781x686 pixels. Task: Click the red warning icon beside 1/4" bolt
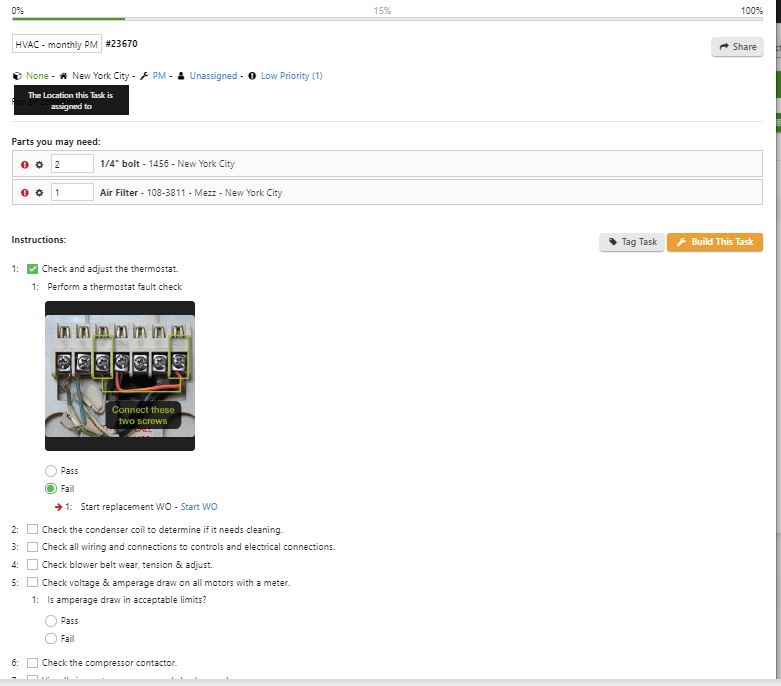[25, 164]
